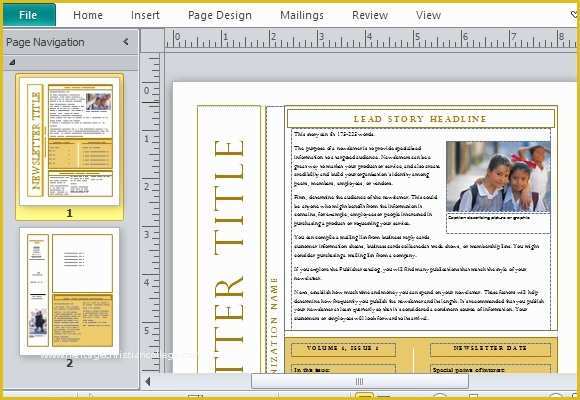Click the scroll left arrow

pyautogui.click(x=148, y=381)
